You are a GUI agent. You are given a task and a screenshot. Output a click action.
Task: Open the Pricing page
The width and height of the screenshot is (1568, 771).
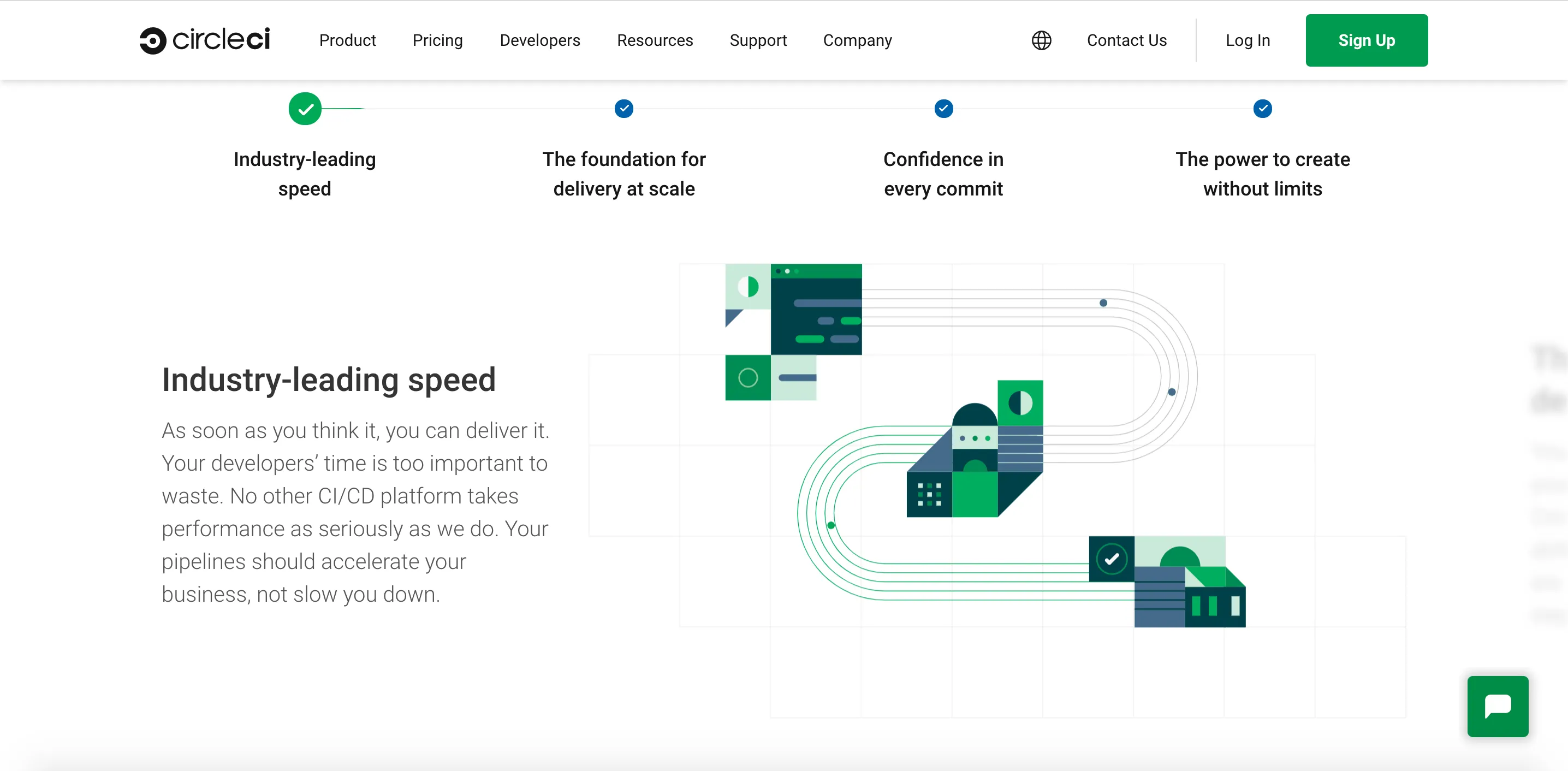pos(437,40)
